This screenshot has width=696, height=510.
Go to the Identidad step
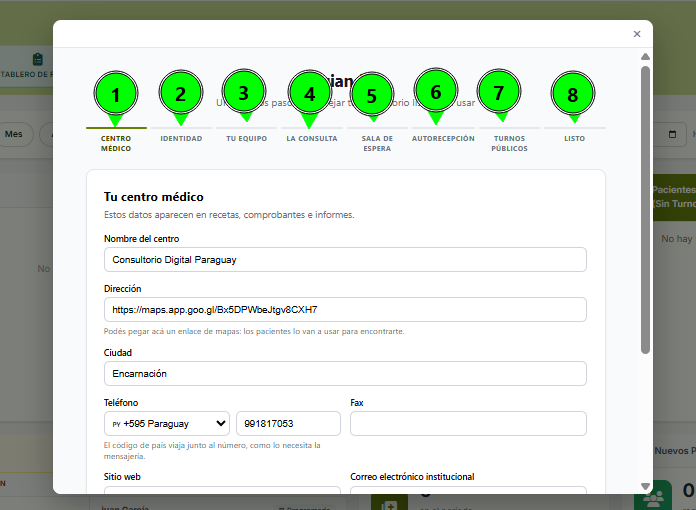pos(181,138)
